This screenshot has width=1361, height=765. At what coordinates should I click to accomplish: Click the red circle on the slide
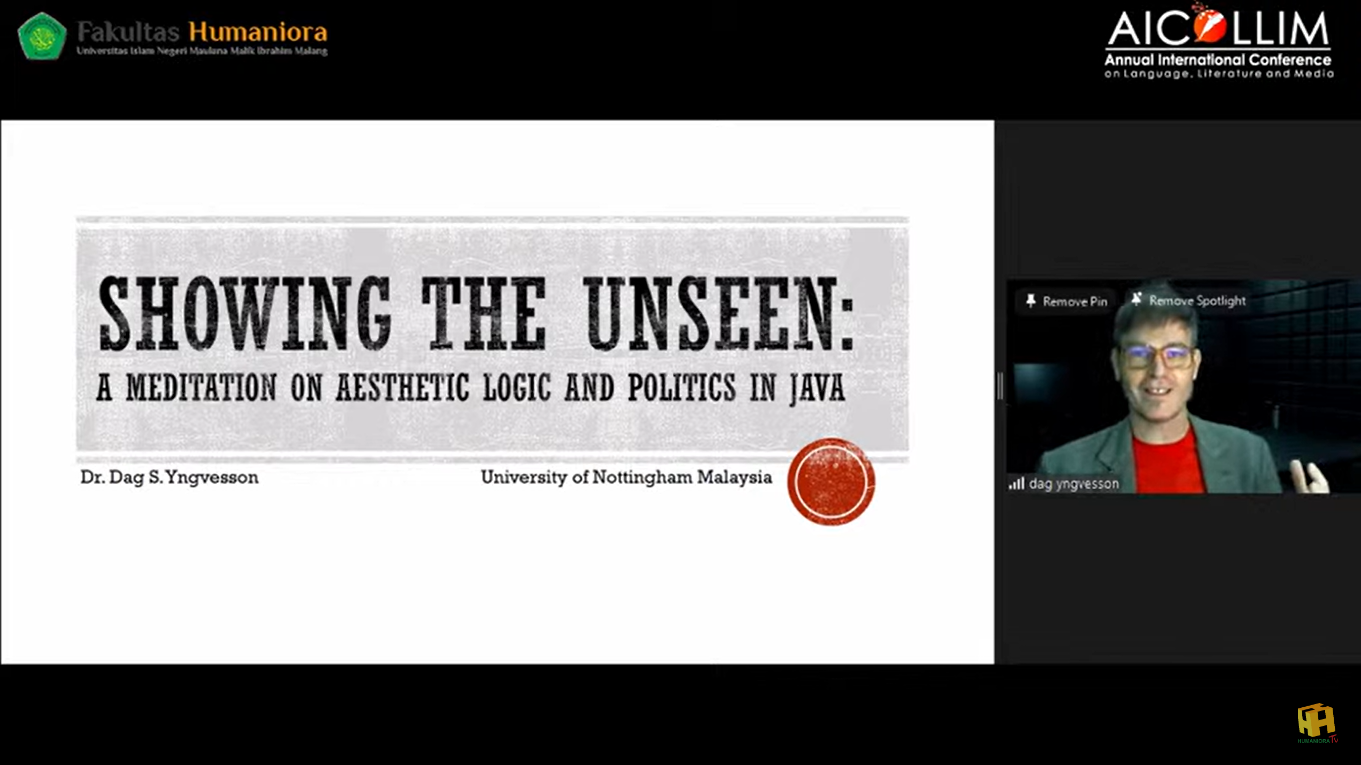coord(831,481)
